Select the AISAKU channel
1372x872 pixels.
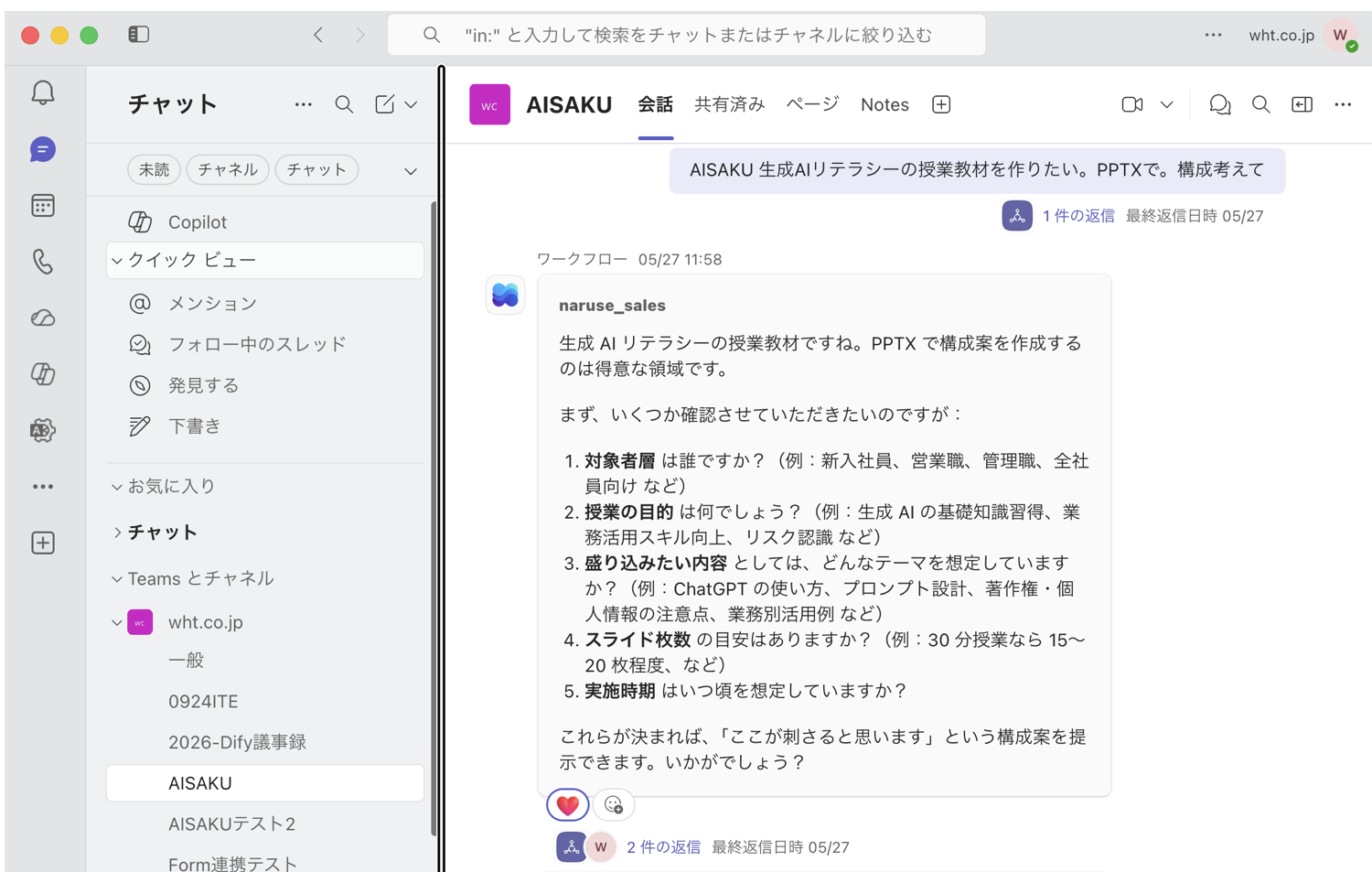coord(265,783)
